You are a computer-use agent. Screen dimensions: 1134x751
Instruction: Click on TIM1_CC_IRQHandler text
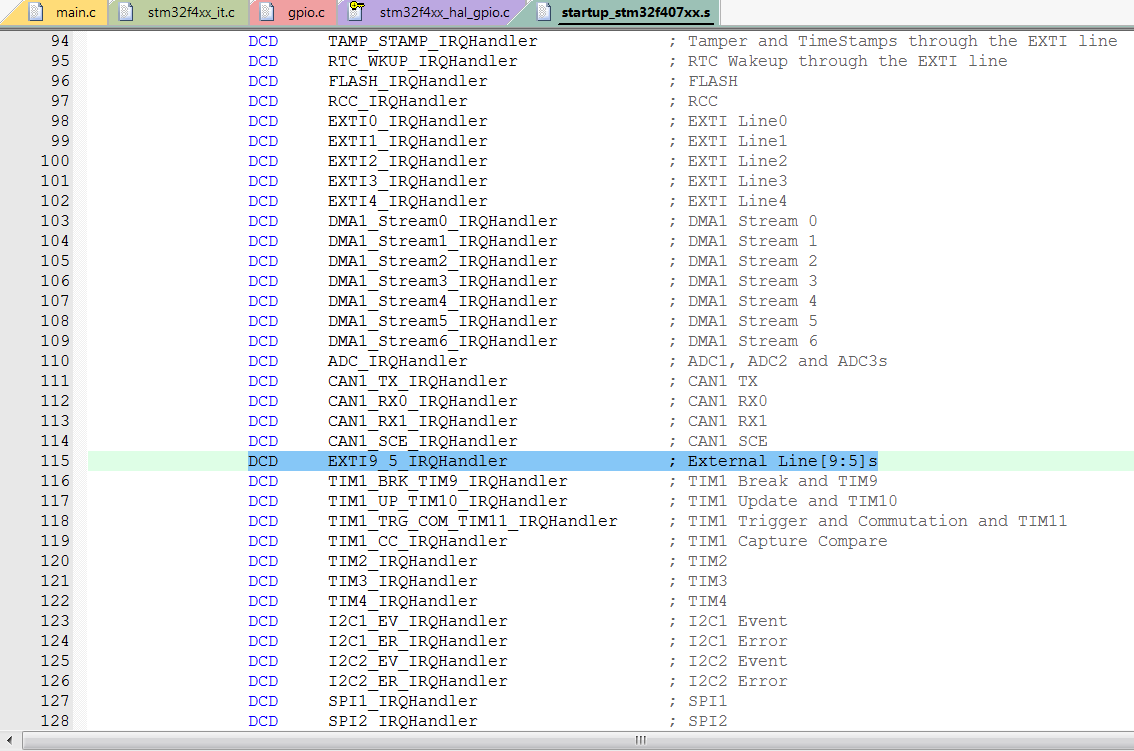click(417, 541)
